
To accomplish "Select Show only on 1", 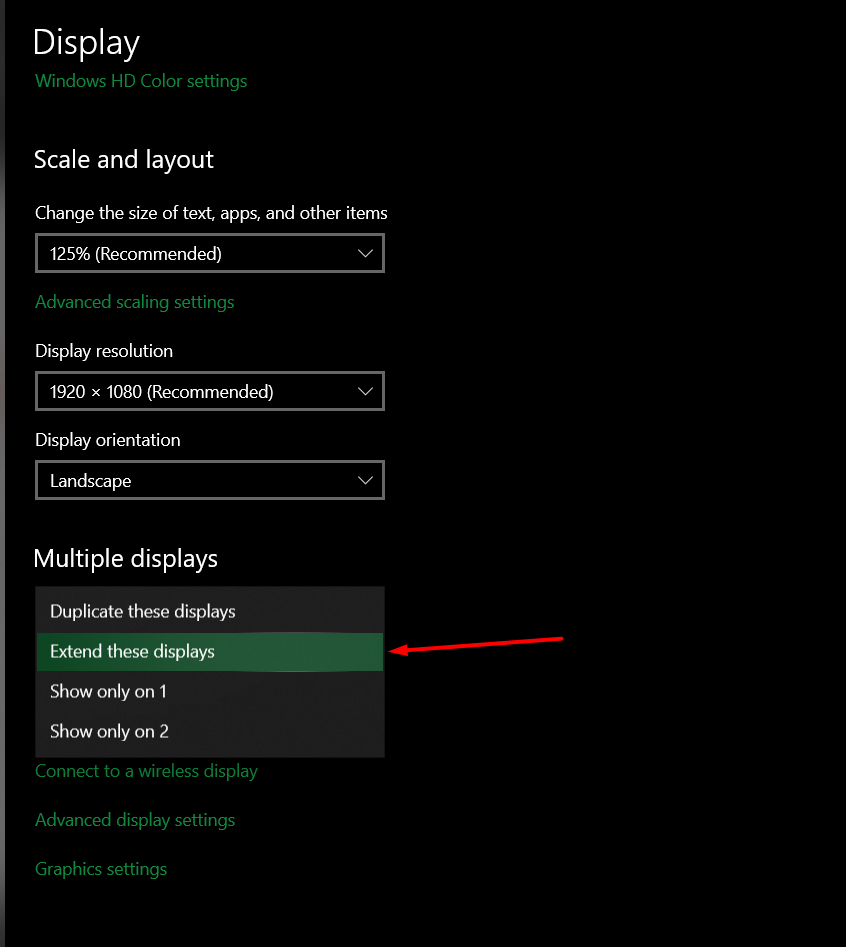I will pos(108,691).
